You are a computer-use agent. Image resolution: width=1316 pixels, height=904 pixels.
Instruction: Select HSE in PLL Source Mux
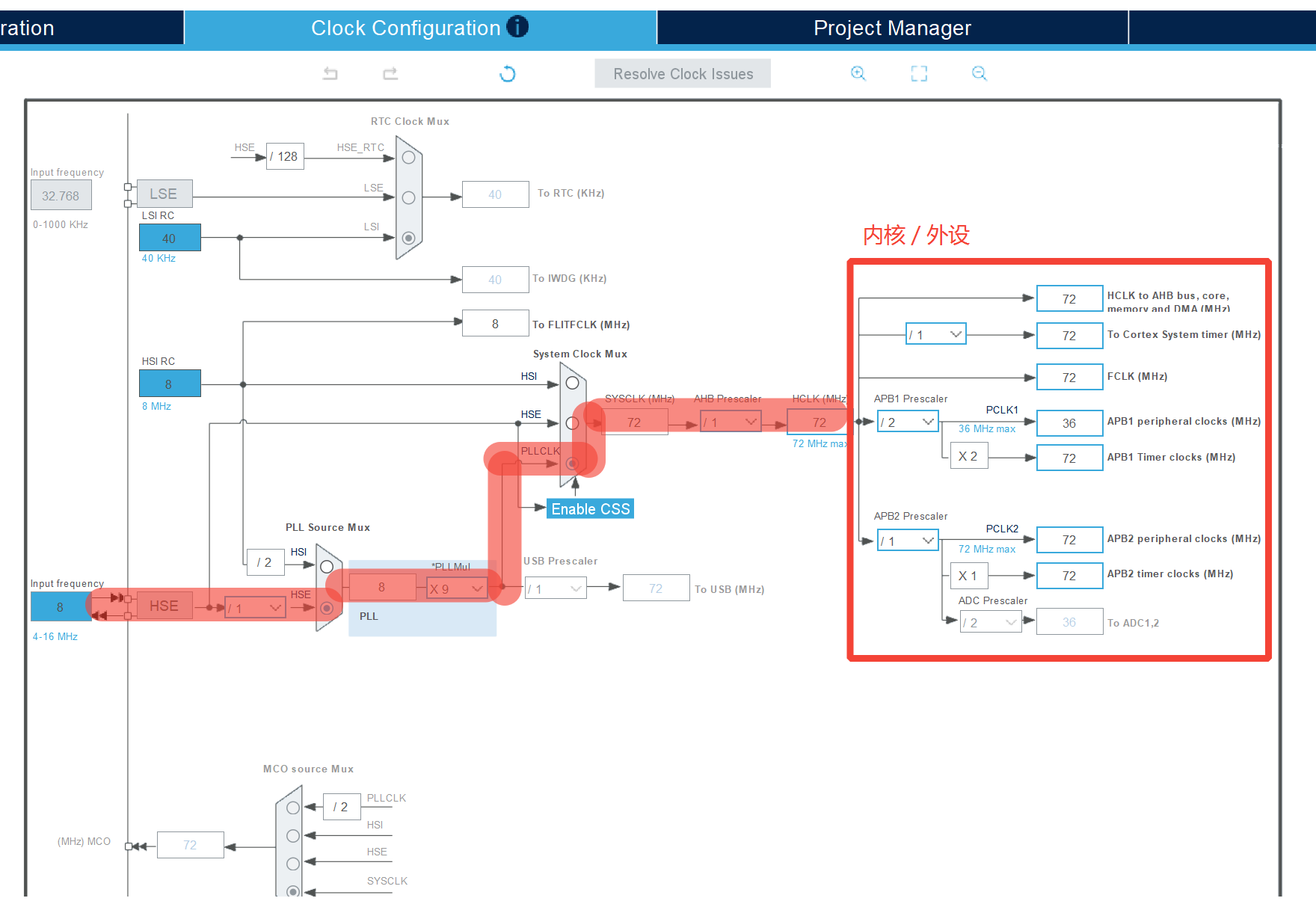pyautogui.click(x=327, y=608)
